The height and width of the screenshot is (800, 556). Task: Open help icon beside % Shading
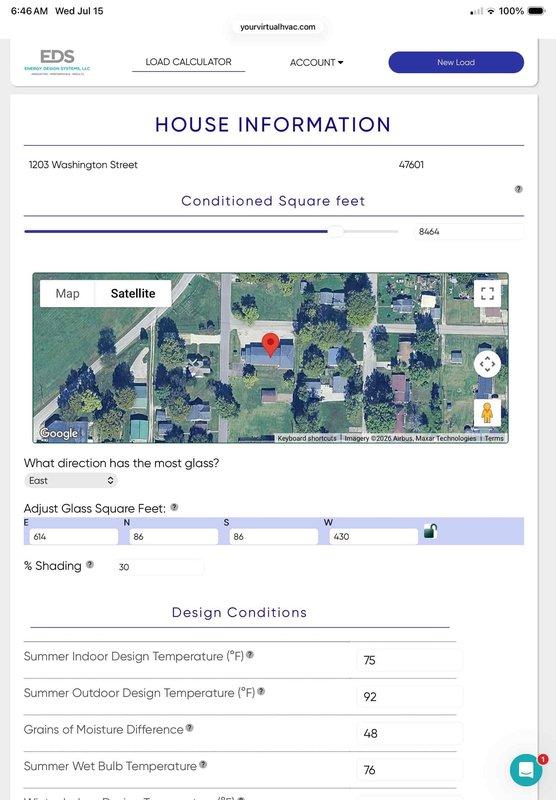pos(90,564)
